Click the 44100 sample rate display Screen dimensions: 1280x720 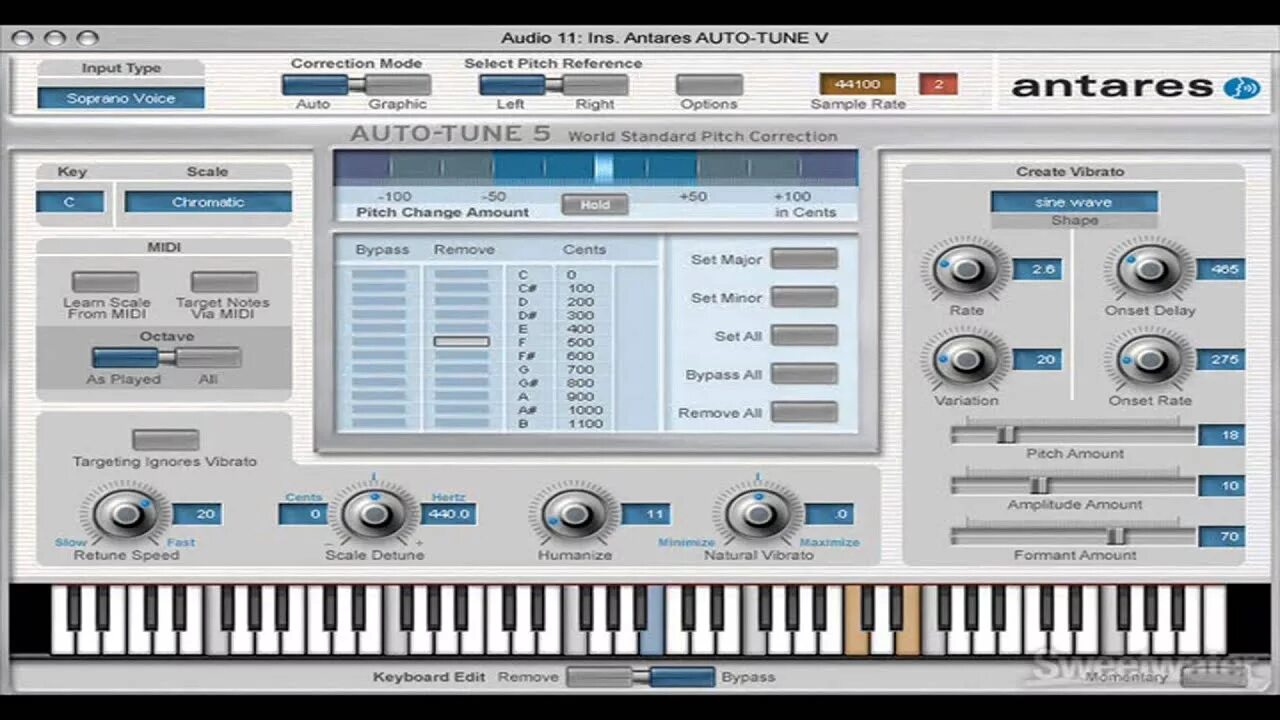click(x=857, y=84)
